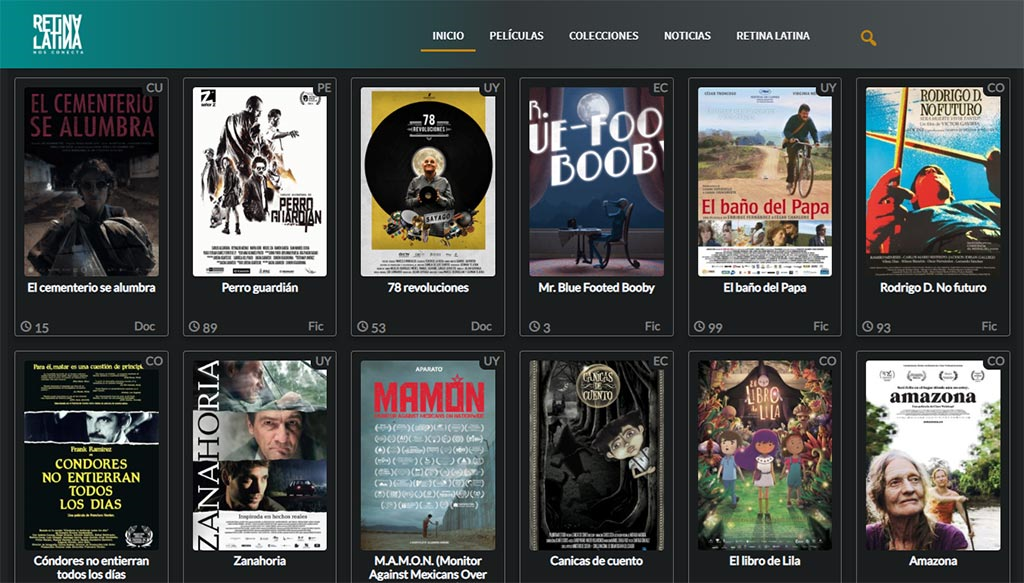This screenshot has width=1024, height=583.
Task: Click the Doc label on El cementerio se alumbra
Action: point(145,326)
